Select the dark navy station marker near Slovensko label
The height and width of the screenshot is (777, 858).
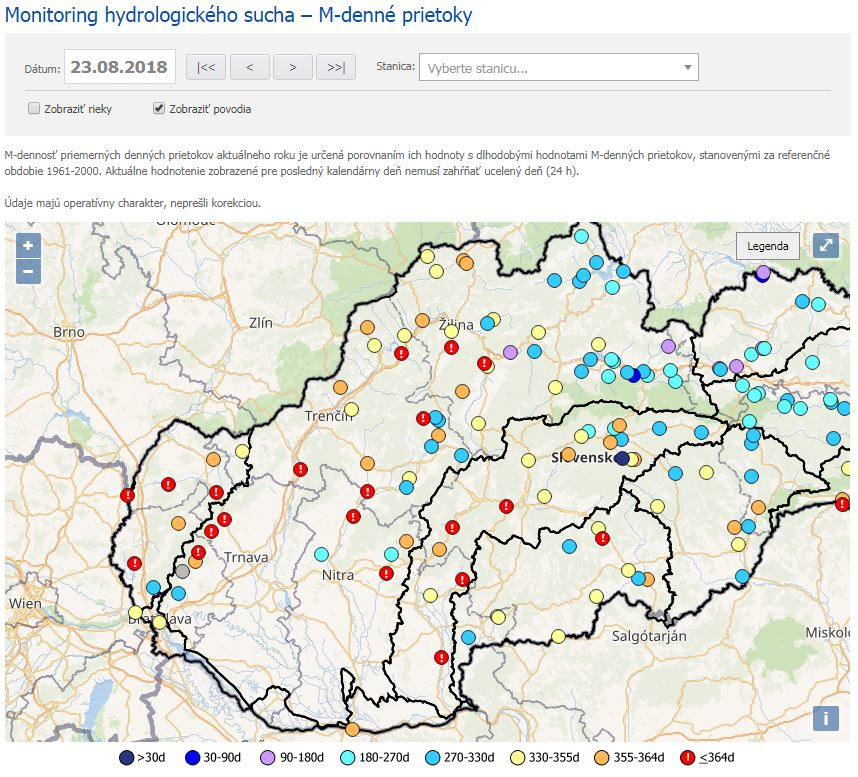coord(622,458)
